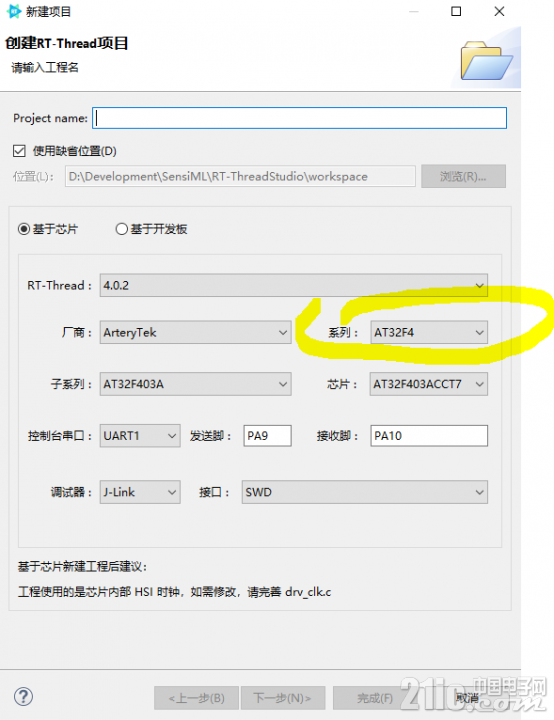Expand the 调试器 J-Link dropdown
The image size is (554, 720).
tap(140, 492)
